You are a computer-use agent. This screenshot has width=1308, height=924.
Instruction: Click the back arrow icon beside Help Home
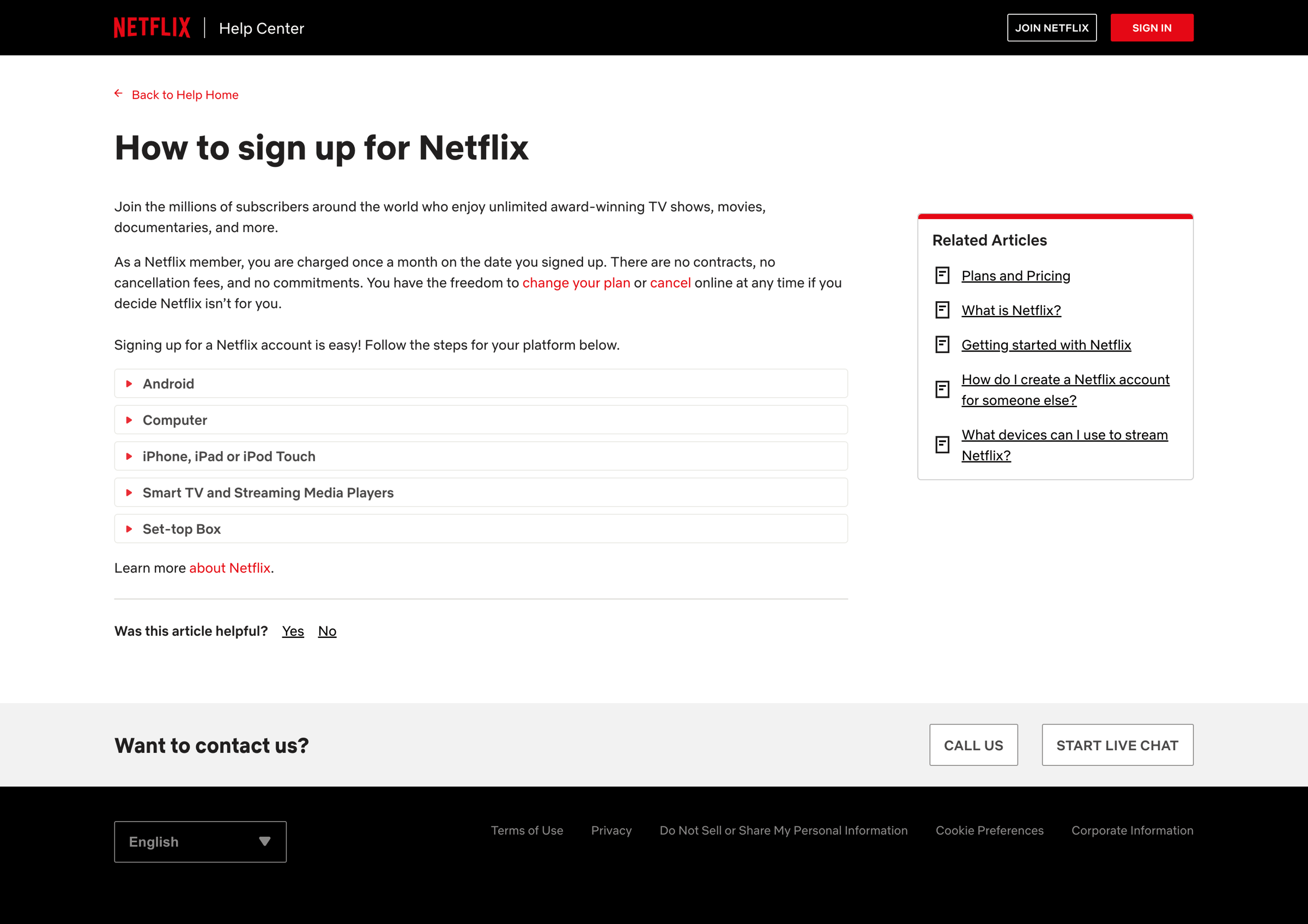coord(118,93)
